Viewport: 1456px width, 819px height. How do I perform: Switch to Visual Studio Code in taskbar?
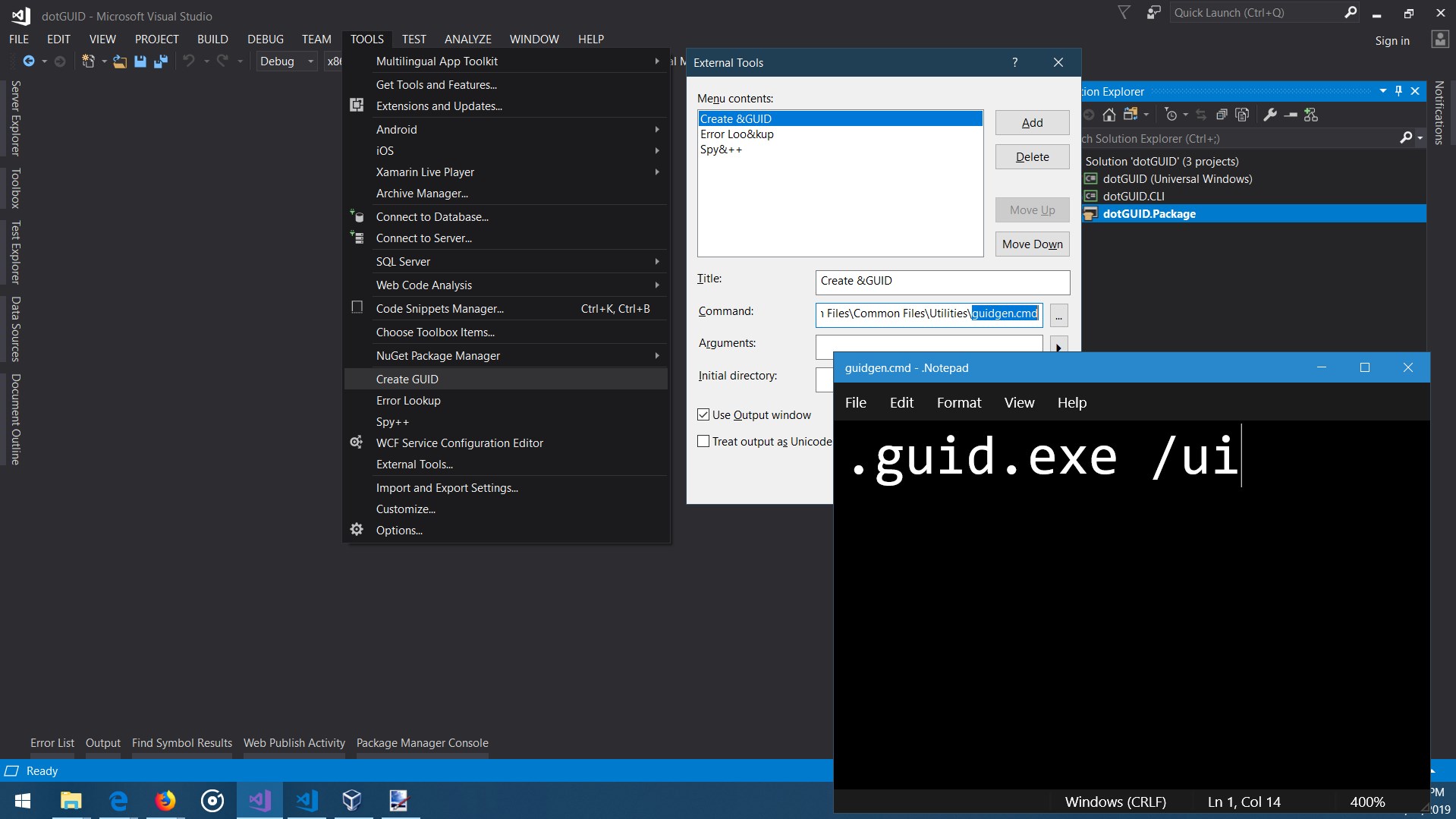307,801
